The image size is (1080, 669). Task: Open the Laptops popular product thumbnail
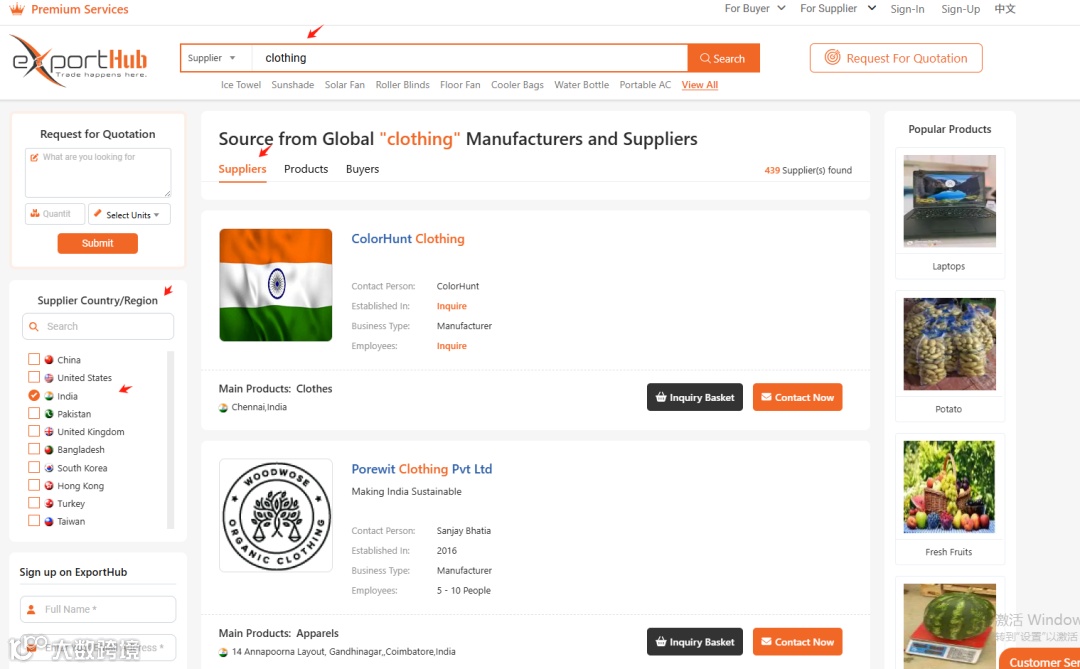(949, 200)
